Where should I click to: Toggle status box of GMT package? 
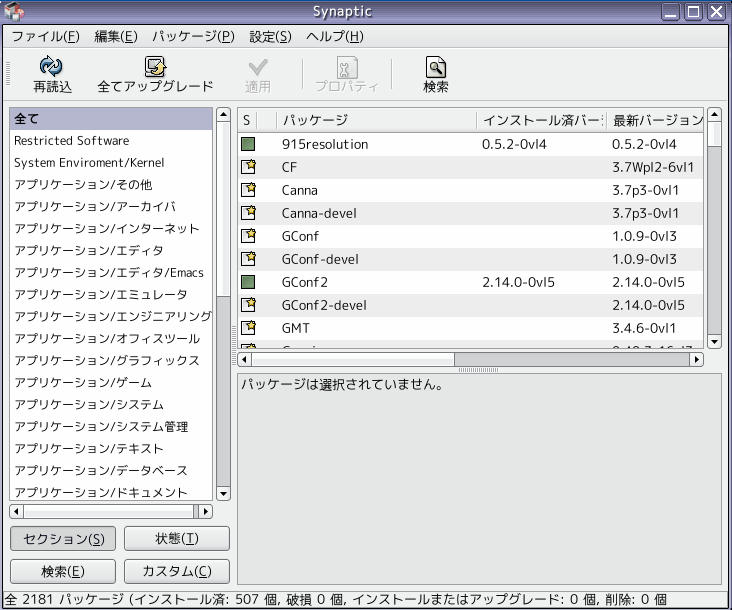click(248, 327)
